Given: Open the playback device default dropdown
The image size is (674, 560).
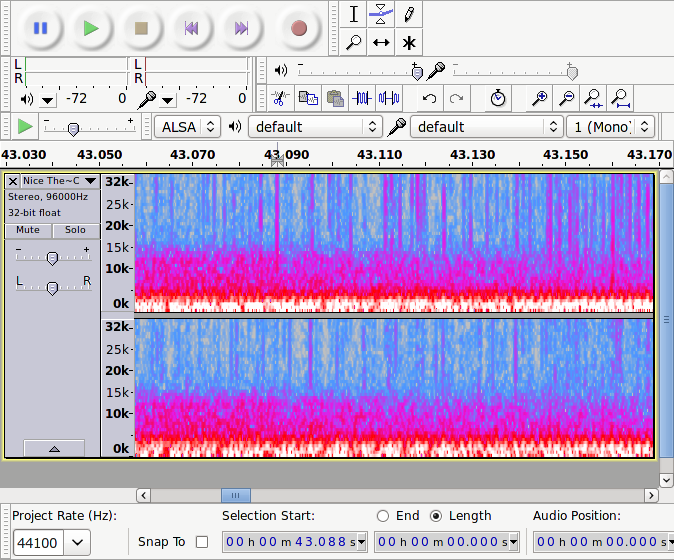Looking at the screenshot, I should [x=315, y=127].
